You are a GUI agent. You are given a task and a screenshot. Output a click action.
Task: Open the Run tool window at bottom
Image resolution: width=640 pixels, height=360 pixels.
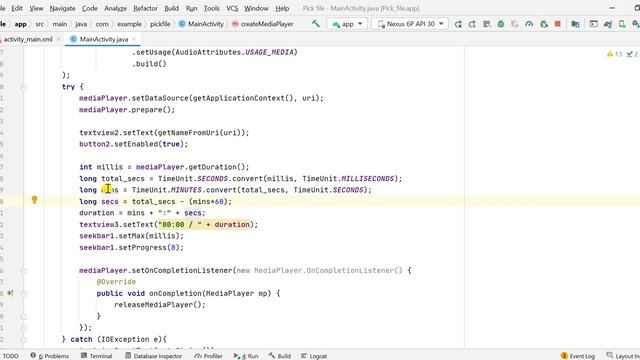point(246,356)
